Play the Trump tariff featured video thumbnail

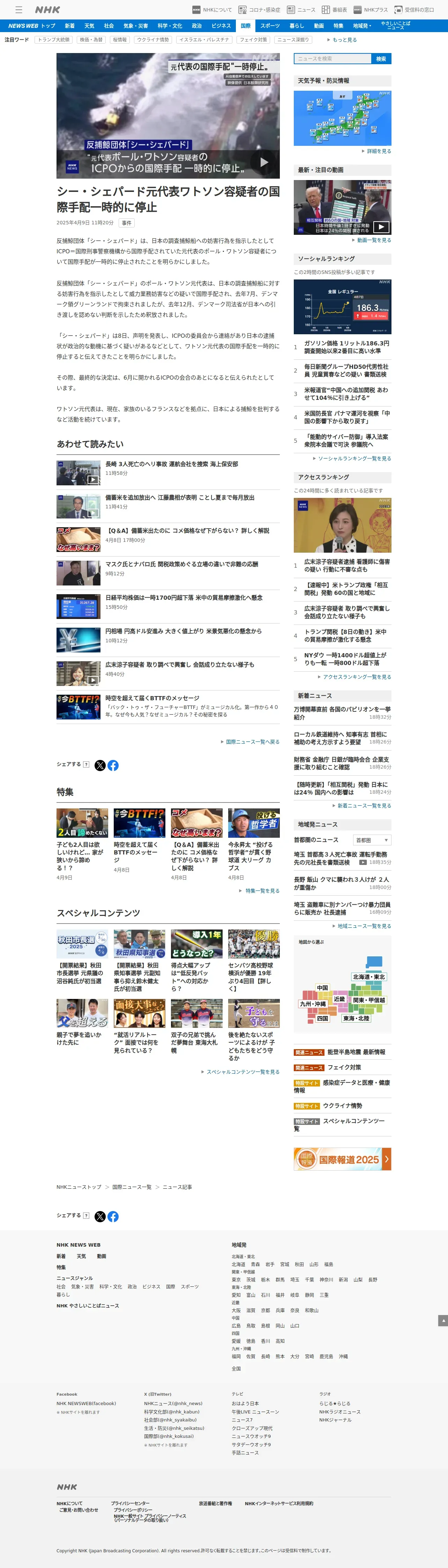click(x=342, y=207)
